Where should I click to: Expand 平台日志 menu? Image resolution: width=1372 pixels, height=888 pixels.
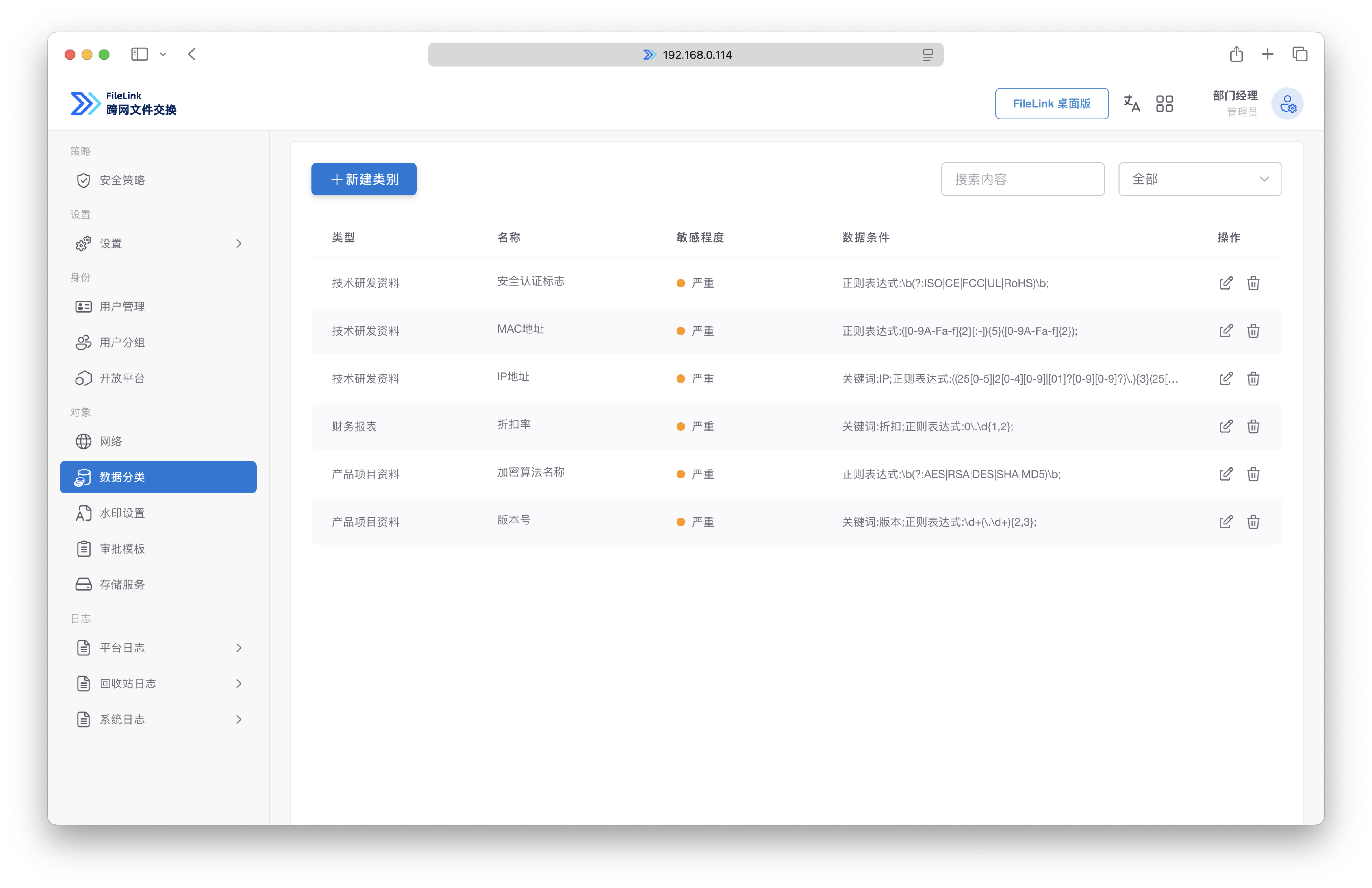[158, 648]
